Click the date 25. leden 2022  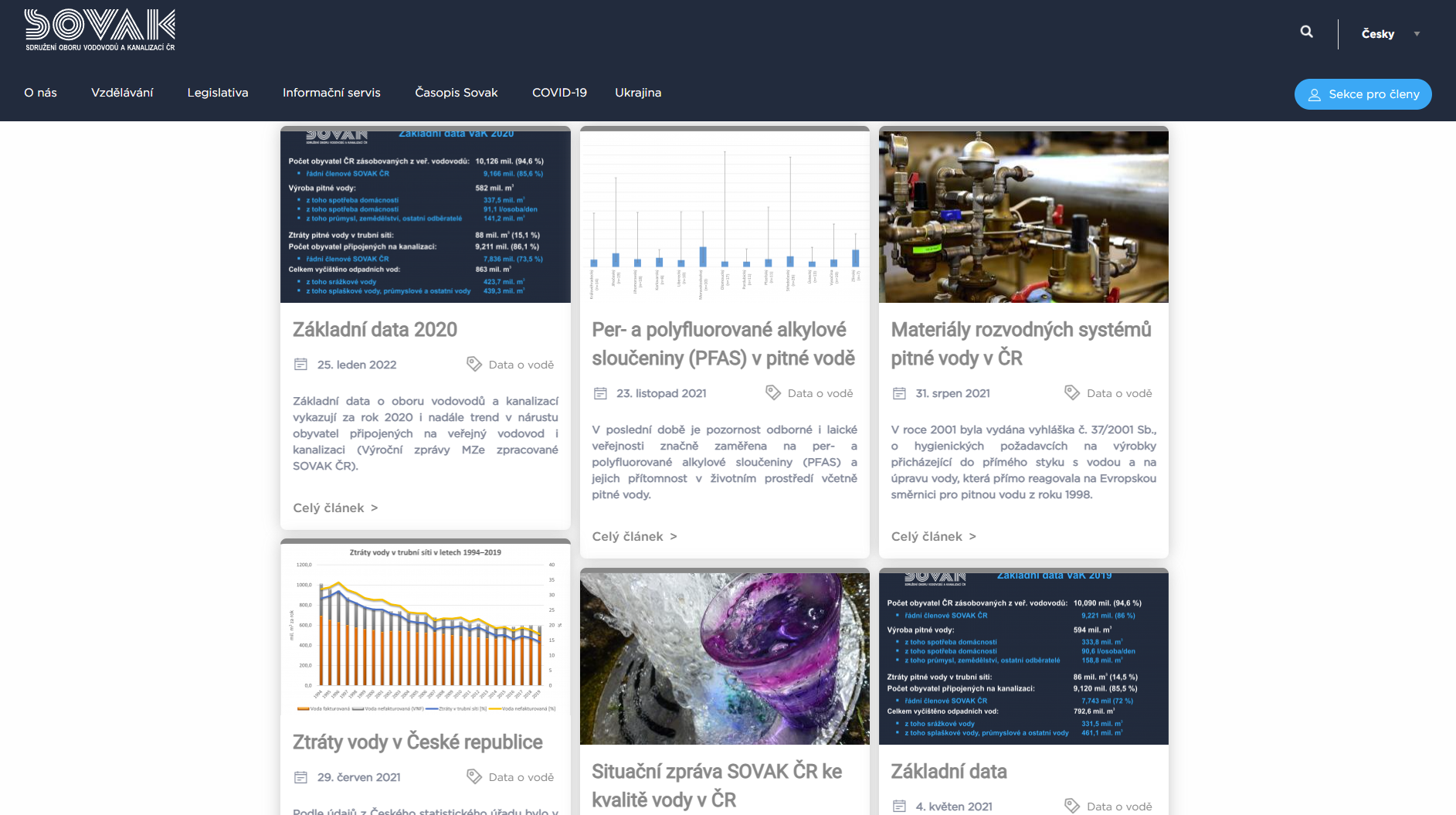click(357, 365)
